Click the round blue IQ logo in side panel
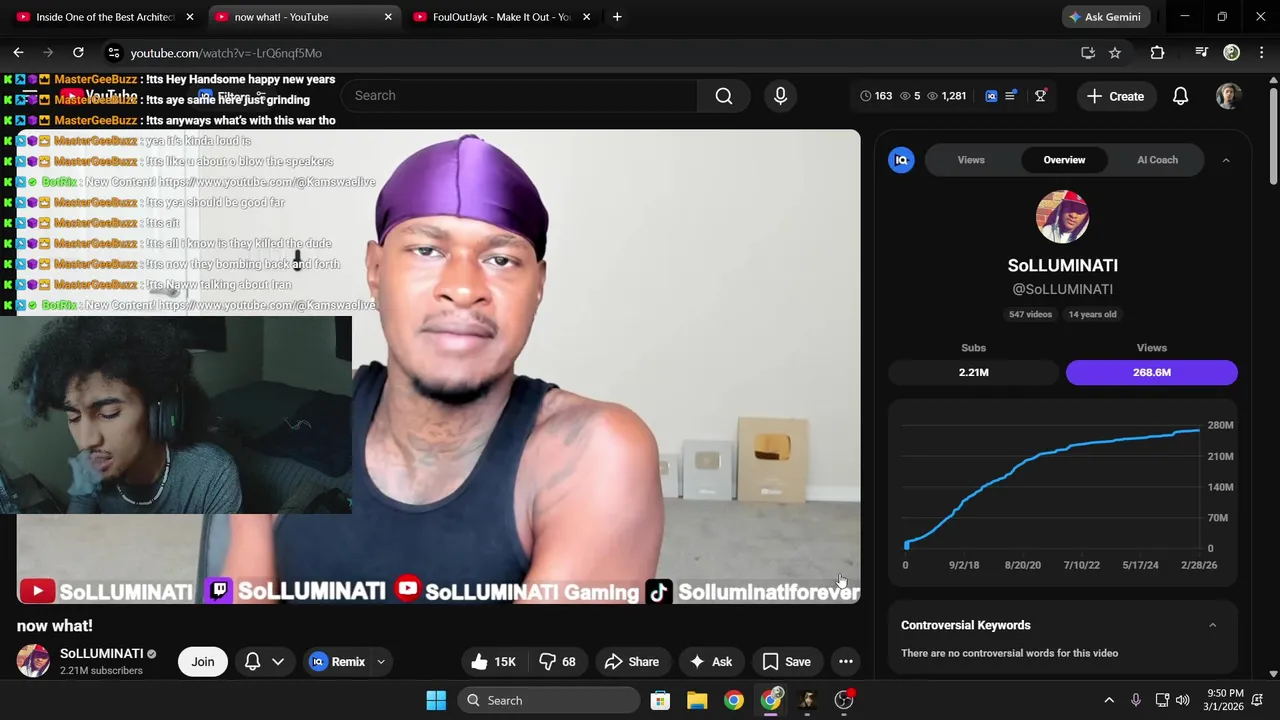 click(x=901, y=160)
